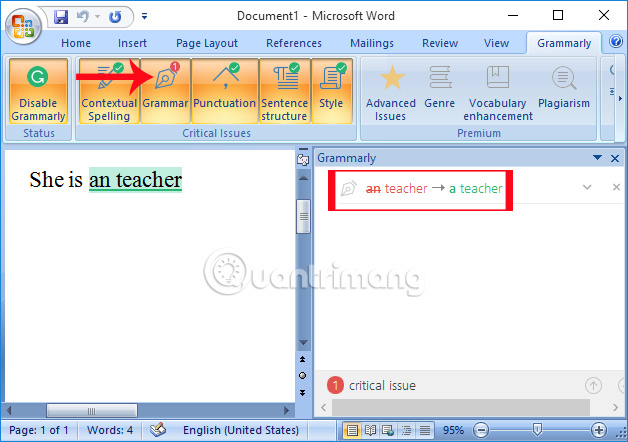Click the 'Words: 4' counter
Screen dimensions: 628x442
pyautogui.click(x=110, y=430)
